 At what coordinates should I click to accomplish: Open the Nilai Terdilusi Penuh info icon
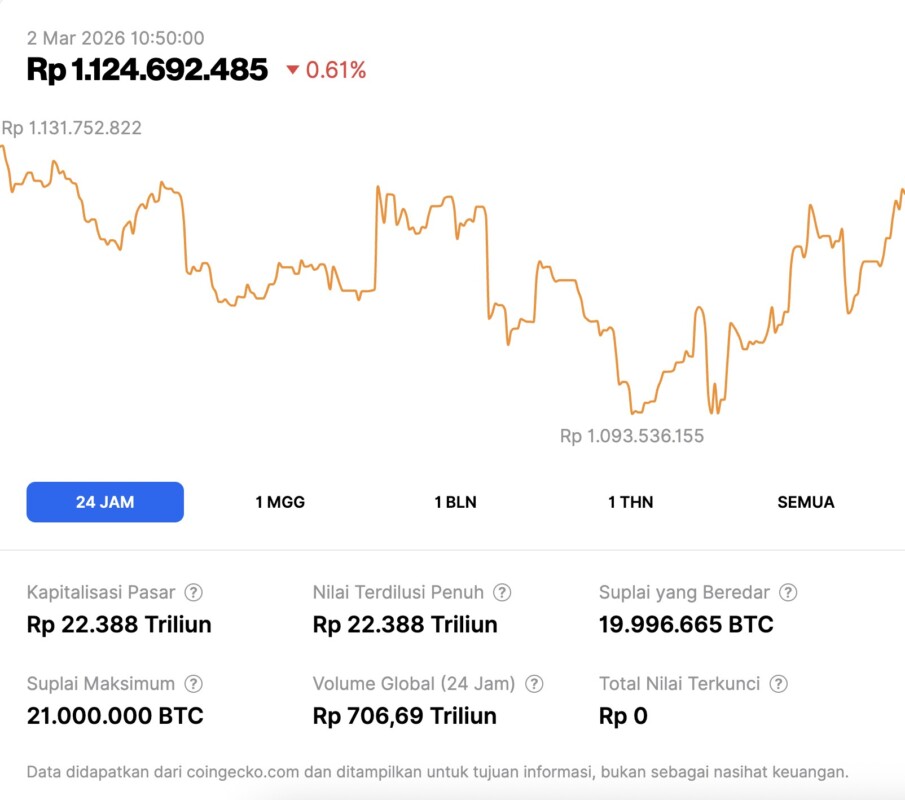pyautogui.click(x=503, y=592)
